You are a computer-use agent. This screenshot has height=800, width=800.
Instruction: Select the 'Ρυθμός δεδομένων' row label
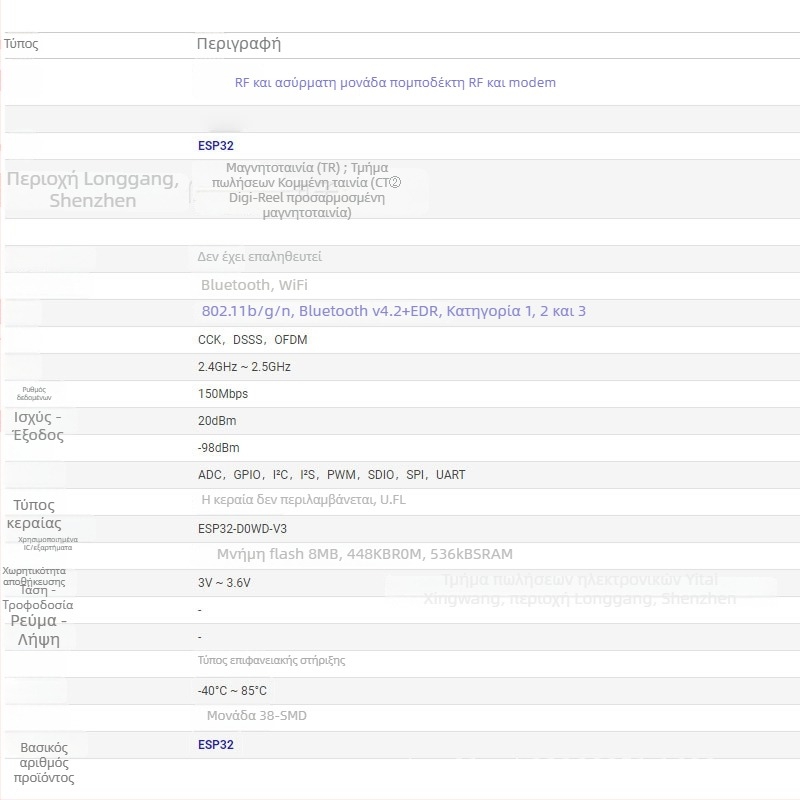click(x=34, y=393)
